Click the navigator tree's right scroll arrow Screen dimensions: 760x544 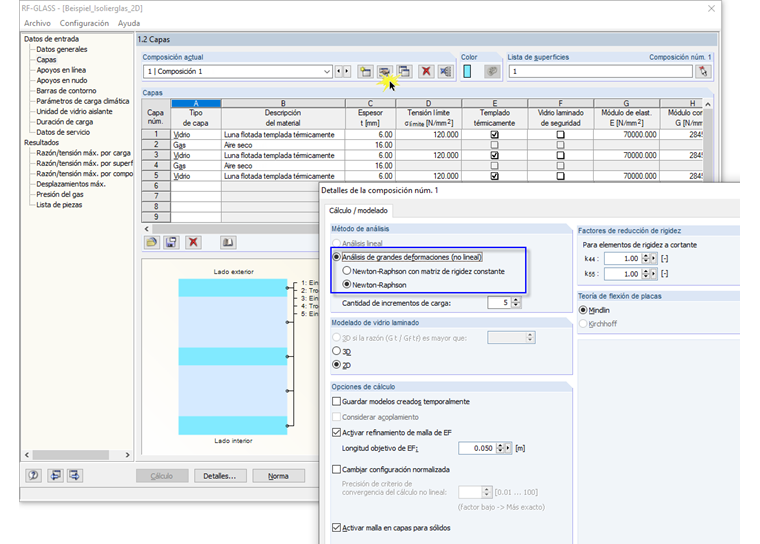coord(127,455)
